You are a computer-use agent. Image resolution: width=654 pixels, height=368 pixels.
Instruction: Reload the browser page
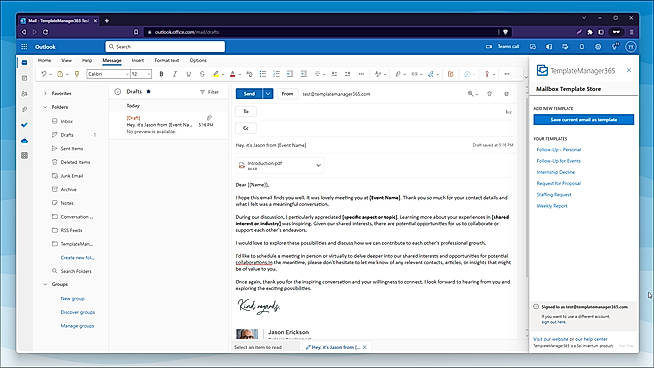tap(45, 32)
